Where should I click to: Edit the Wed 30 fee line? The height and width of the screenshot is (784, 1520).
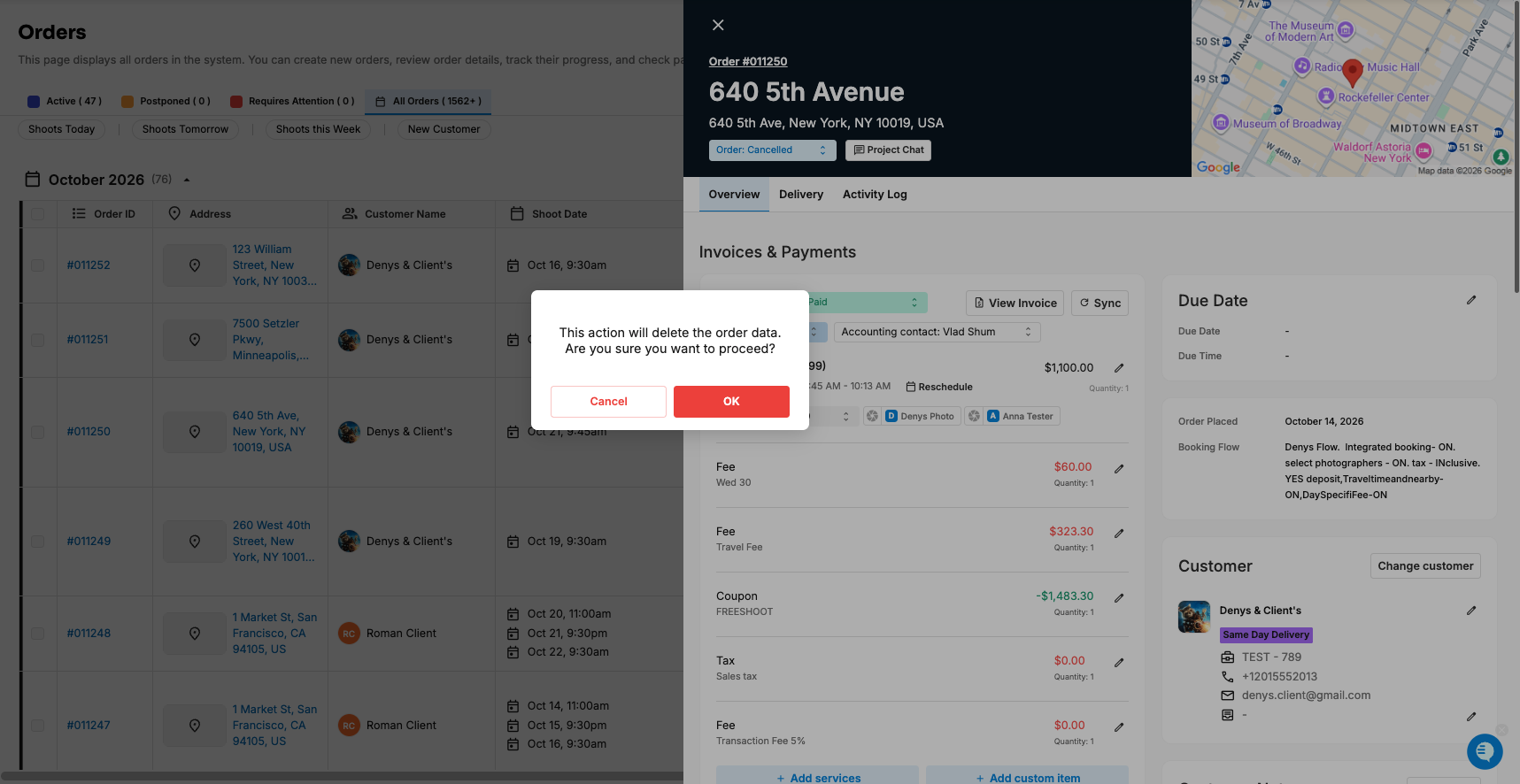(x=1119, y=469)
